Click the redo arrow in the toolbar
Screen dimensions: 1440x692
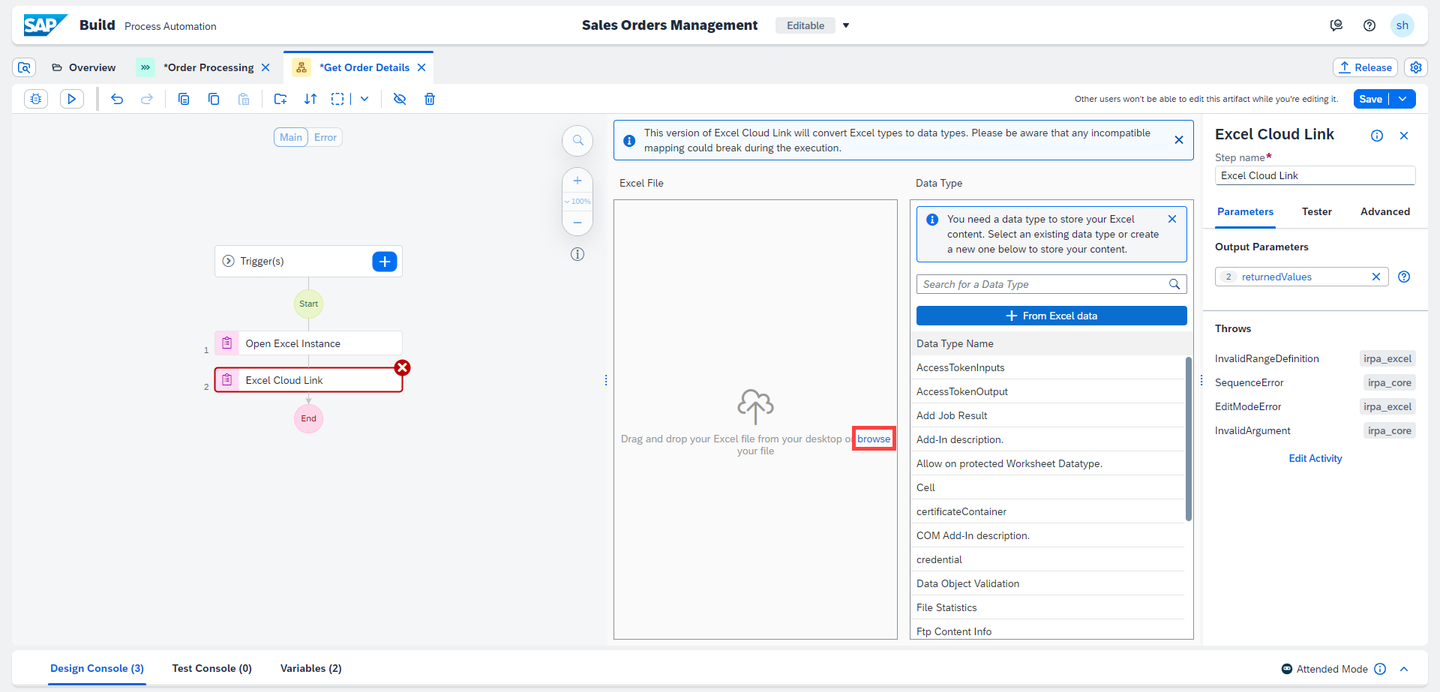point(147,99)
